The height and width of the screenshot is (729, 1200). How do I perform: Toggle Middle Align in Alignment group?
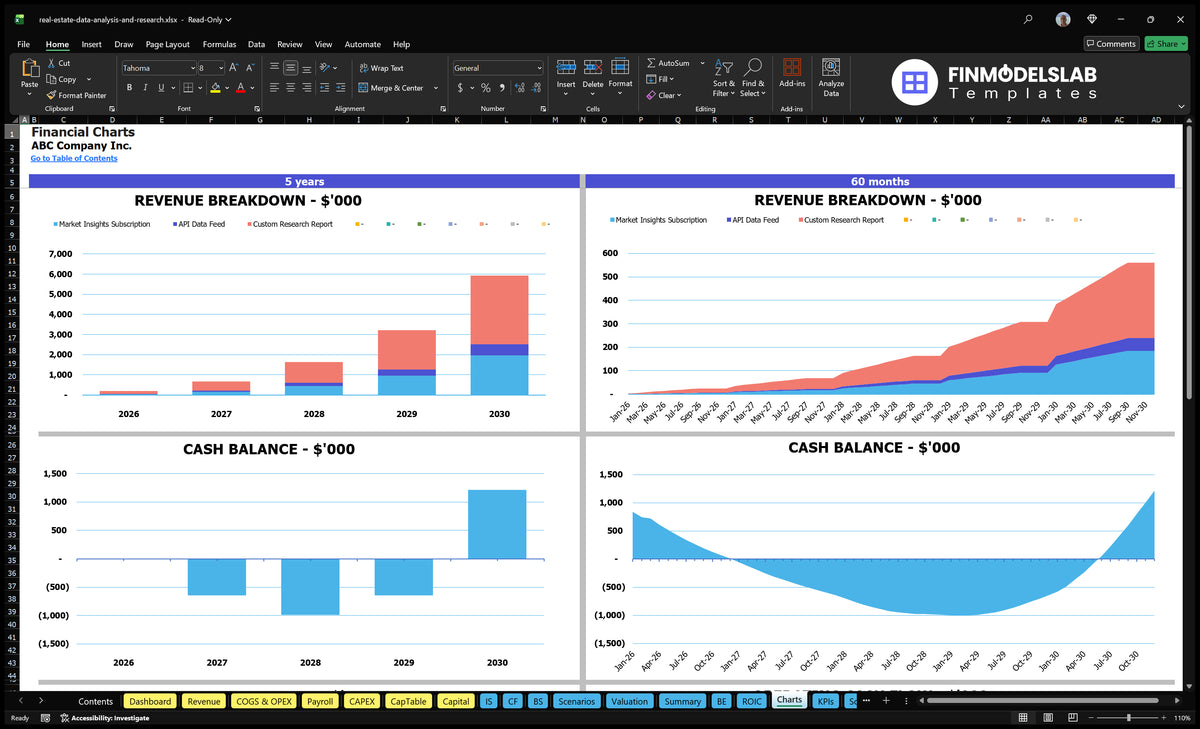290,68
